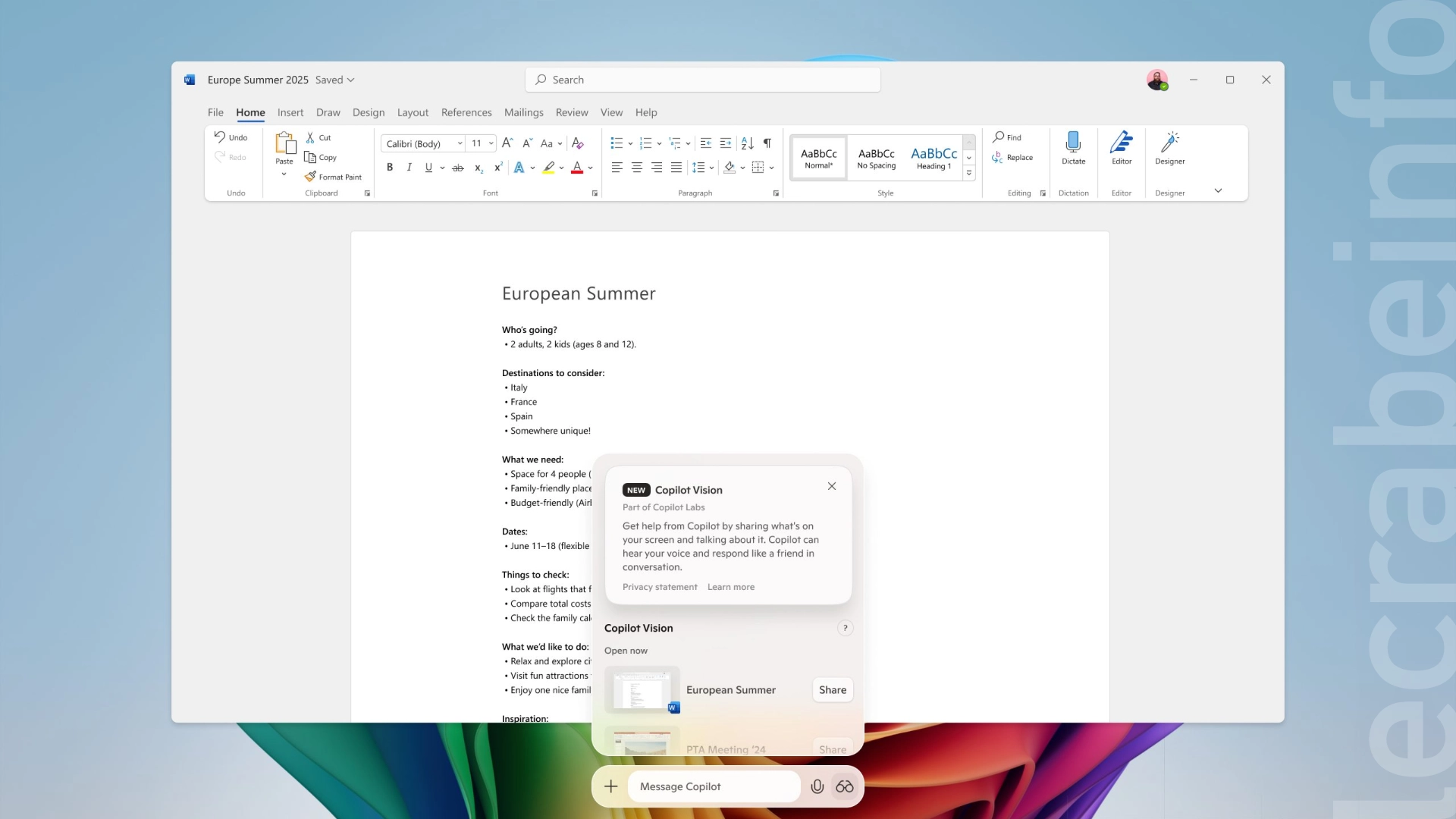The height and width of the screenshot is (819, 1456).
Task: Open the user account avatar
Action: click(1157, 80)
